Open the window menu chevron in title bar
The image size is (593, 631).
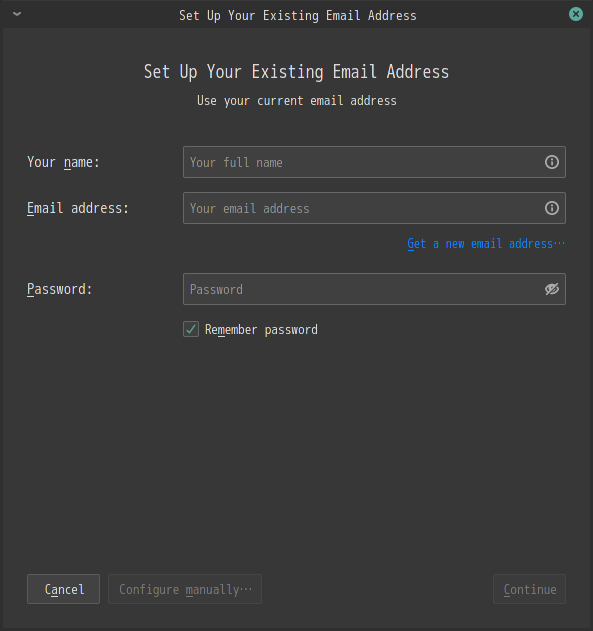[17, 14]
